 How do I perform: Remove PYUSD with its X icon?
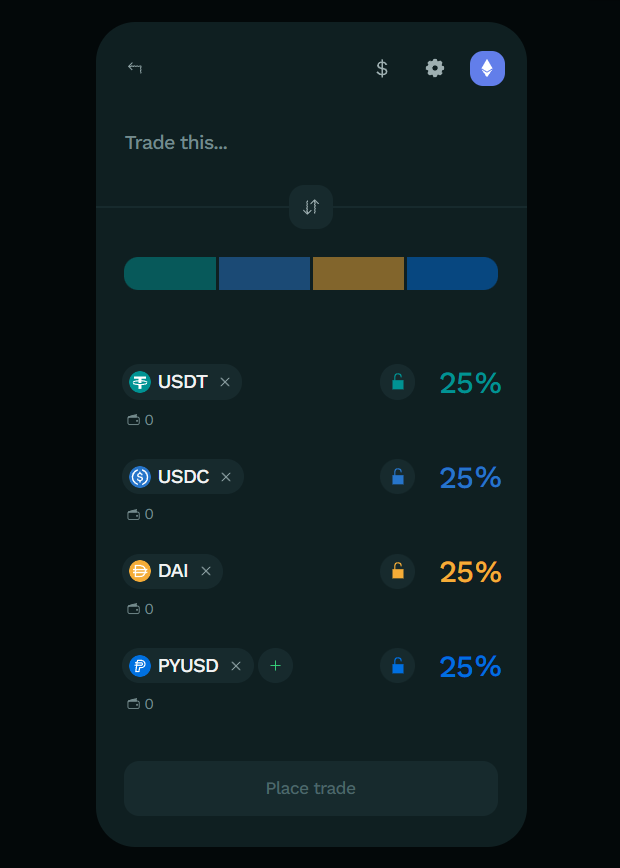(236, 666)
